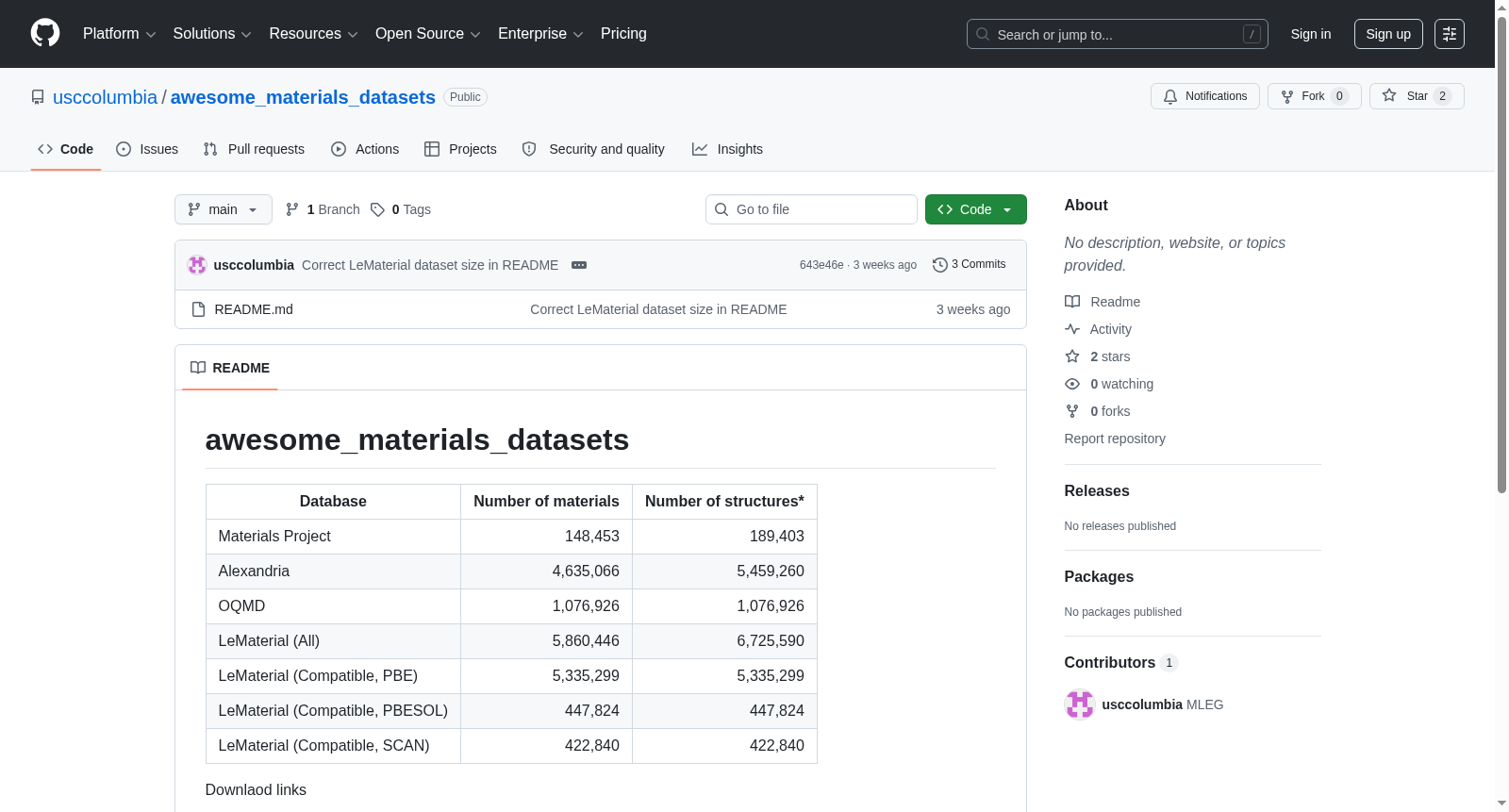The image size is (1509, 812).
Task: Click the README.md file icon
Action: coord(198,309)
